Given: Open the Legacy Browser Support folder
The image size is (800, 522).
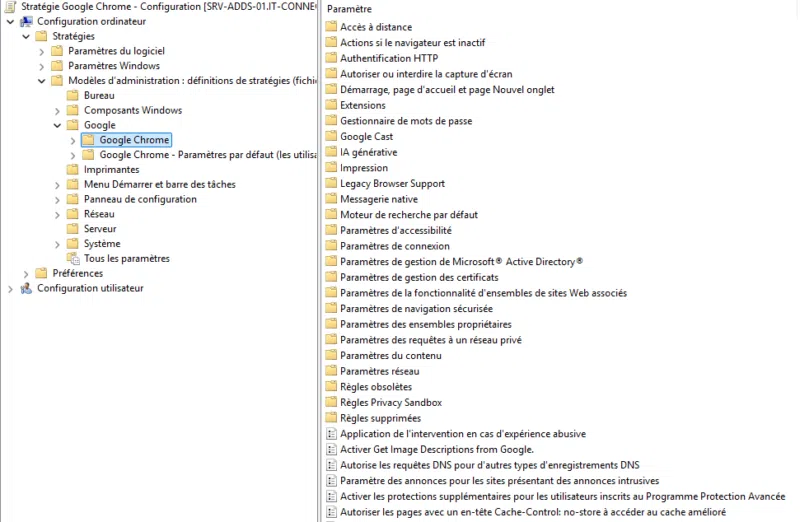Looking at the screenshot, I should [392, 183].
